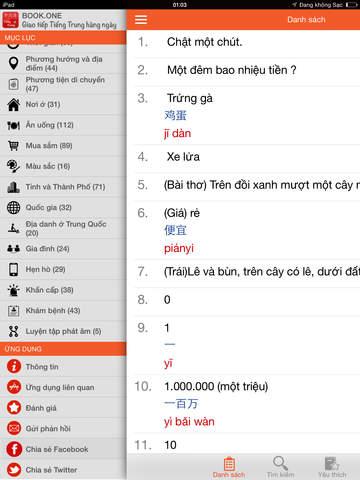The width and height of the screenshot is (360, 480).
Task: Open category Khám bệnh (43)
Action: click(63, 311)
